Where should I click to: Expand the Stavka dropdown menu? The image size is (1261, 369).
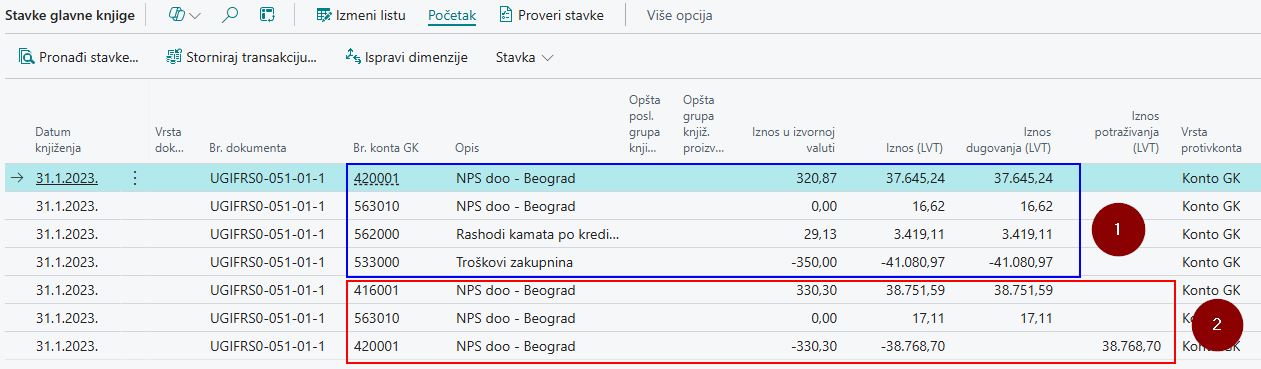525,58
